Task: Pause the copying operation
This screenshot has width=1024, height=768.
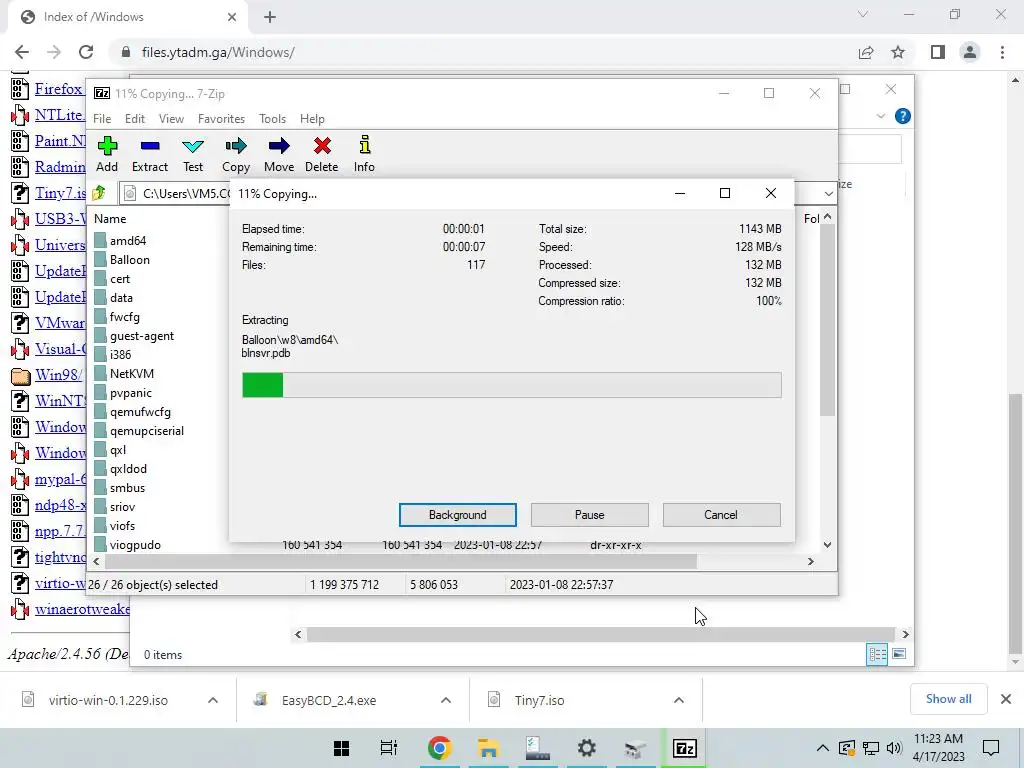Action: (x=590, y=515)
